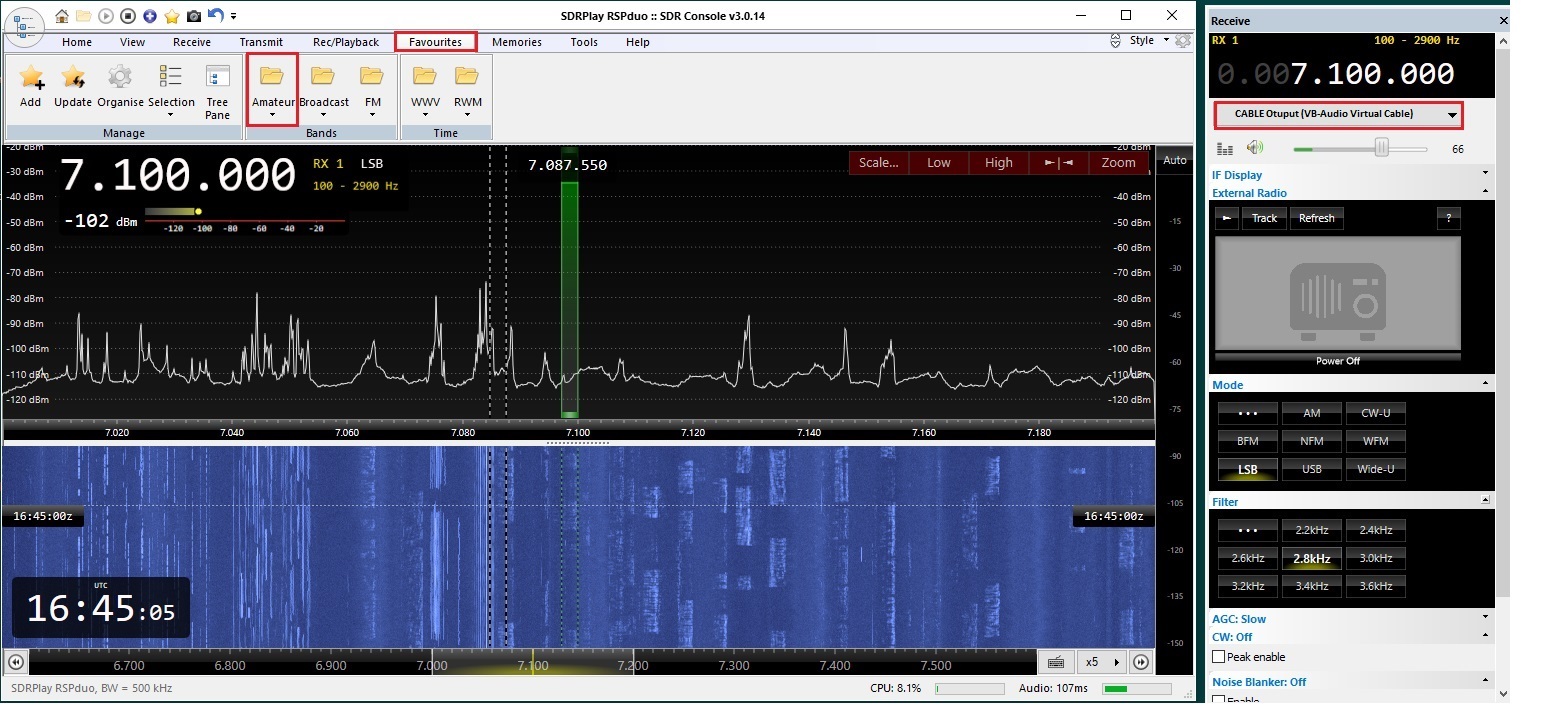1542x728 pixels.
Task: Select the 3.0kHz filter
Action: [1375, 558]
